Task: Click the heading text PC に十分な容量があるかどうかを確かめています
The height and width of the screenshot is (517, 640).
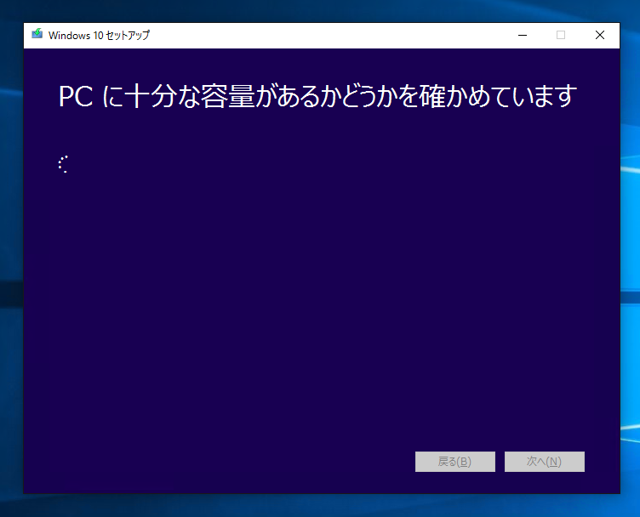Action: coord(318,96)
